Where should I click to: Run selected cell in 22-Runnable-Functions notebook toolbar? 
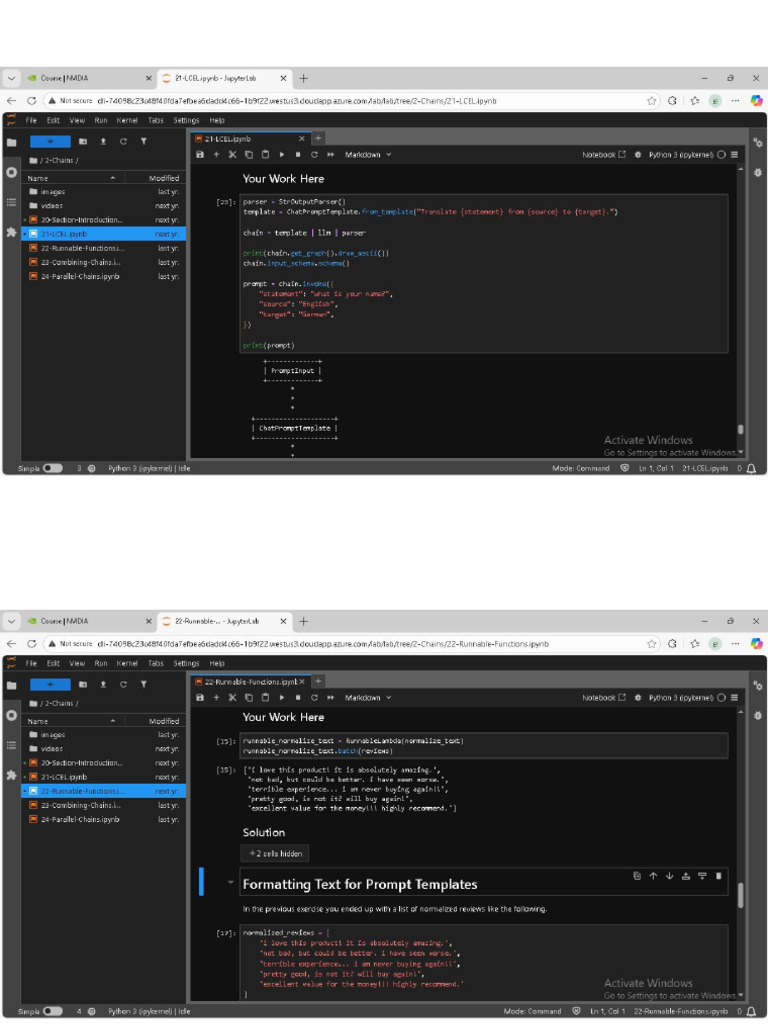click(281, 697)
